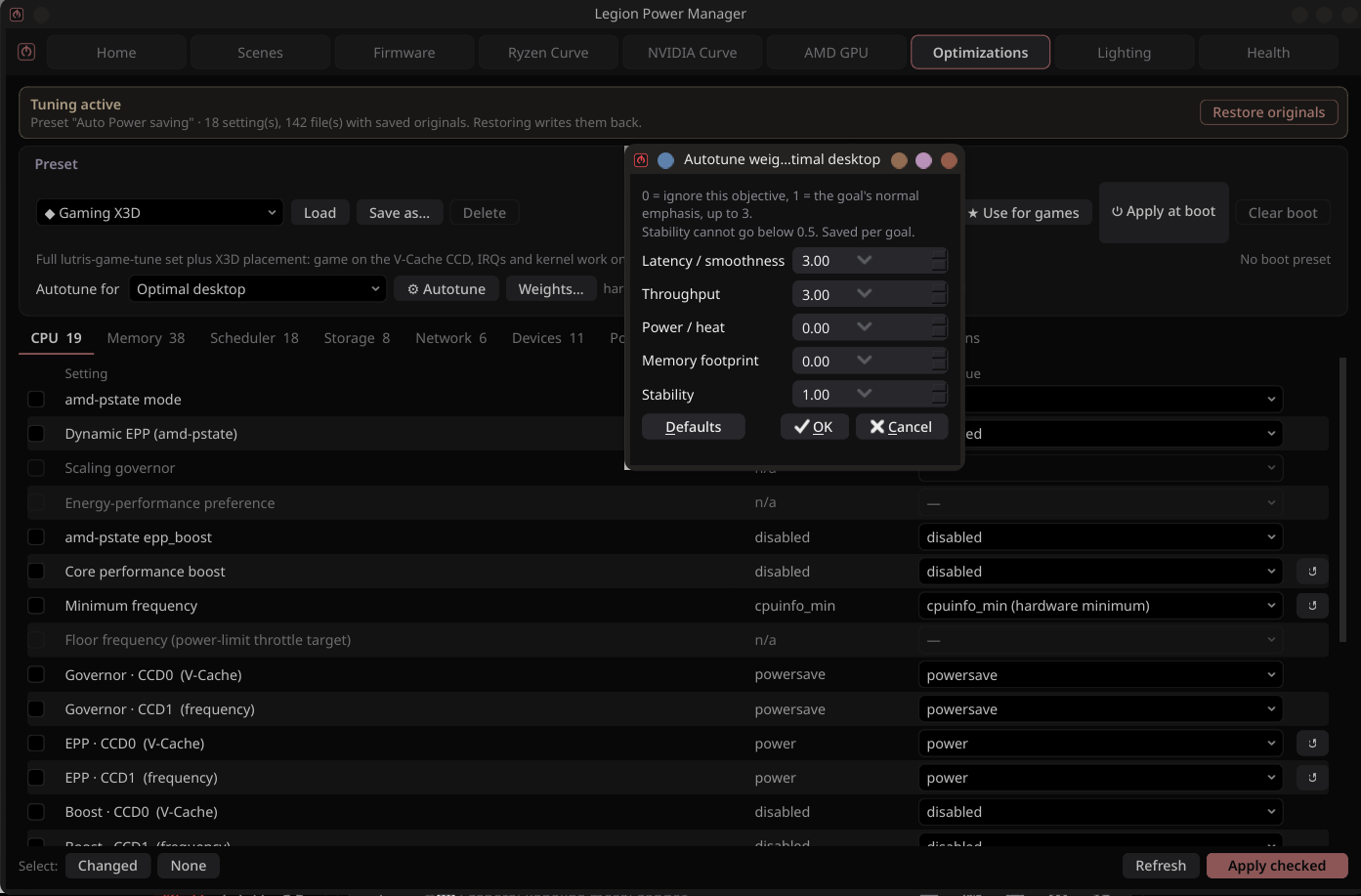Open Governor CCD0 powersave dropdown

click(x=1100, y=675)
